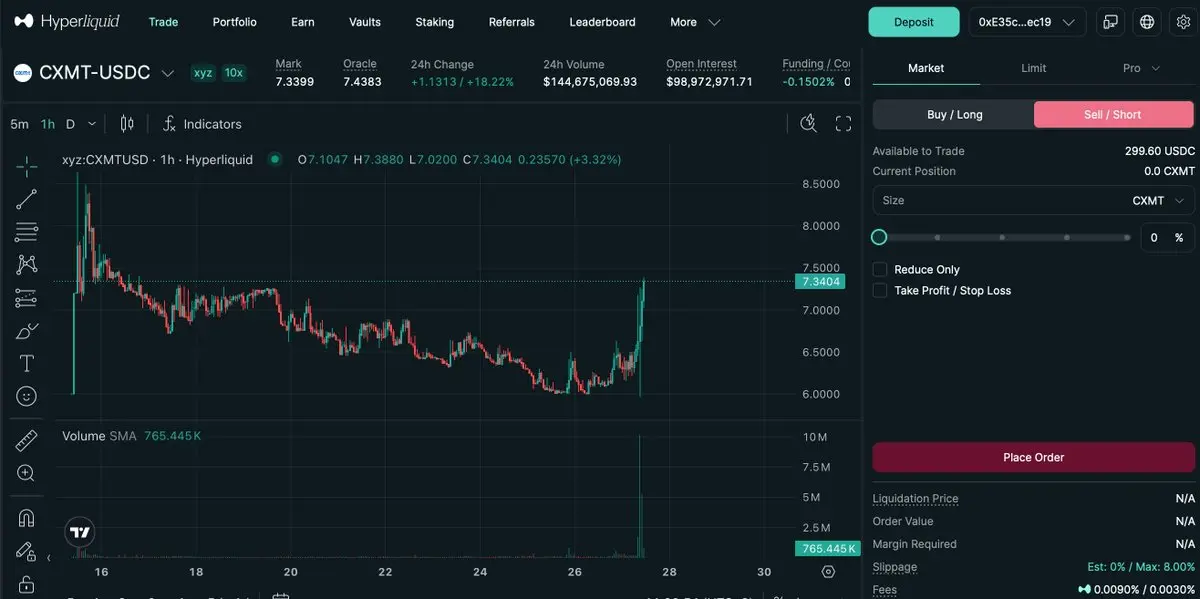Toggle the green market status dot in chart legend
This screenshot has height=599, width=1200.
(x=275, y=159)
